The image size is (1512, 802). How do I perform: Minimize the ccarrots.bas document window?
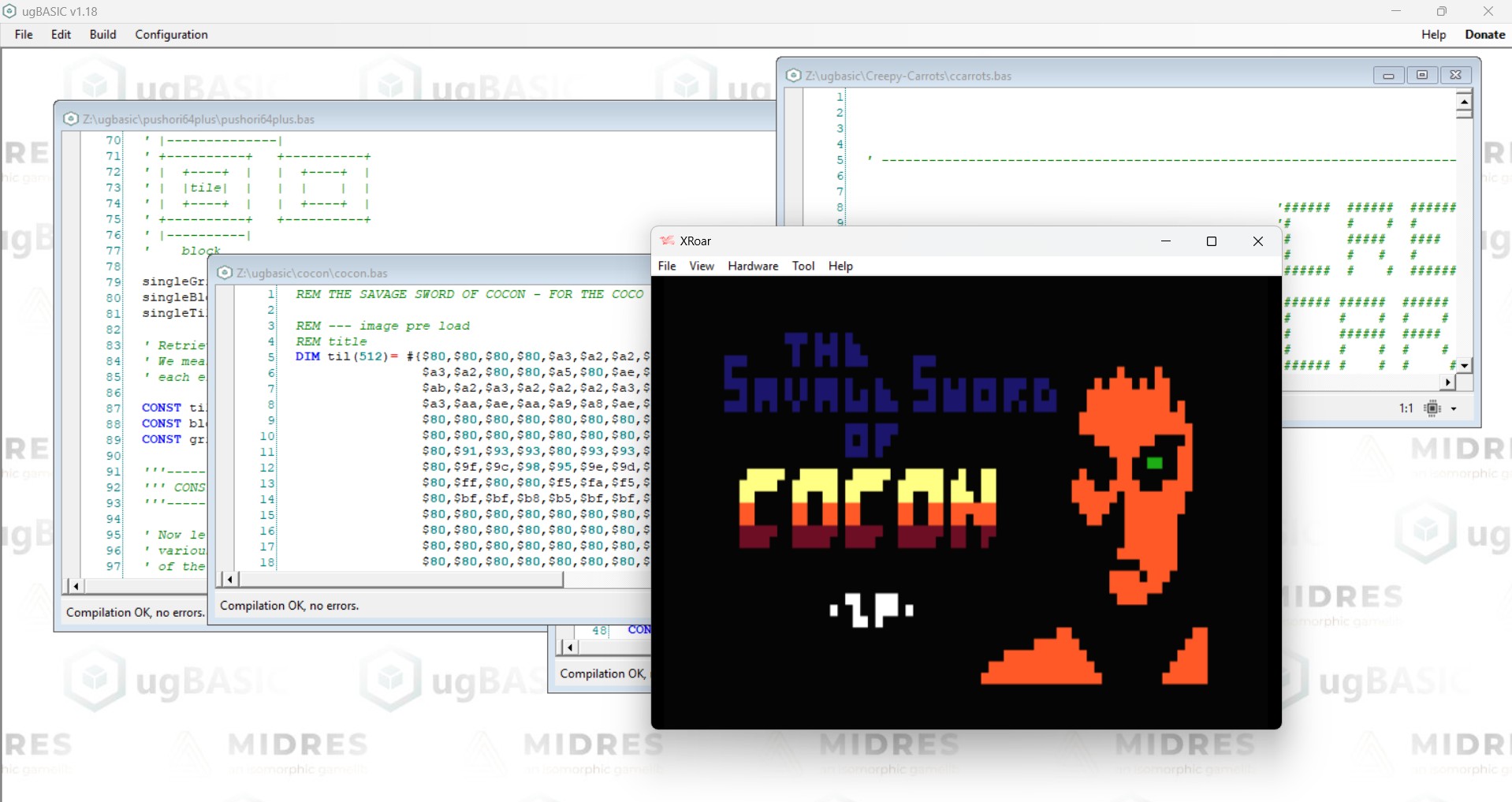(1388, 75)
